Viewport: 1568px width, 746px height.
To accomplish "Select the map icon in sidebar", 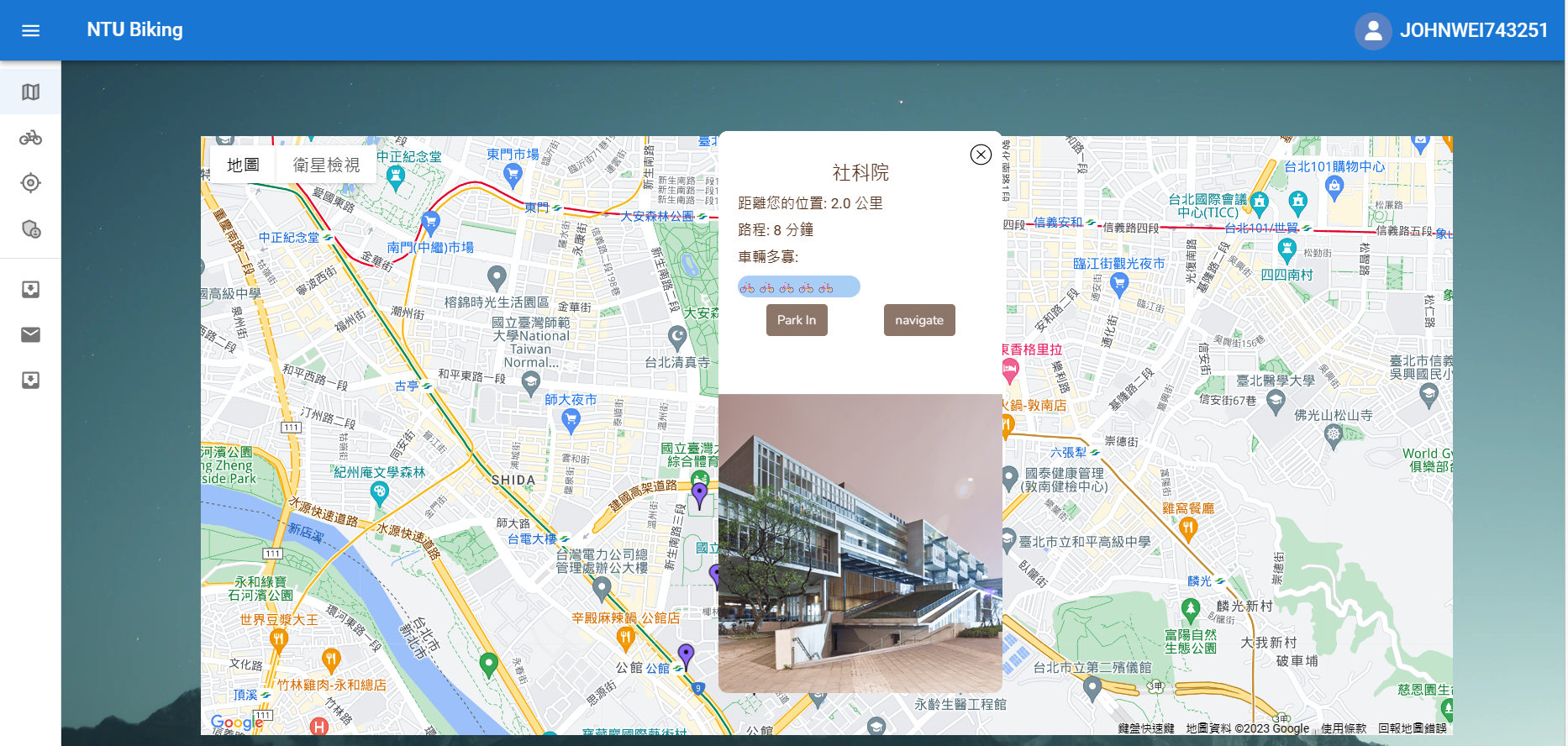I will [31, 92].
